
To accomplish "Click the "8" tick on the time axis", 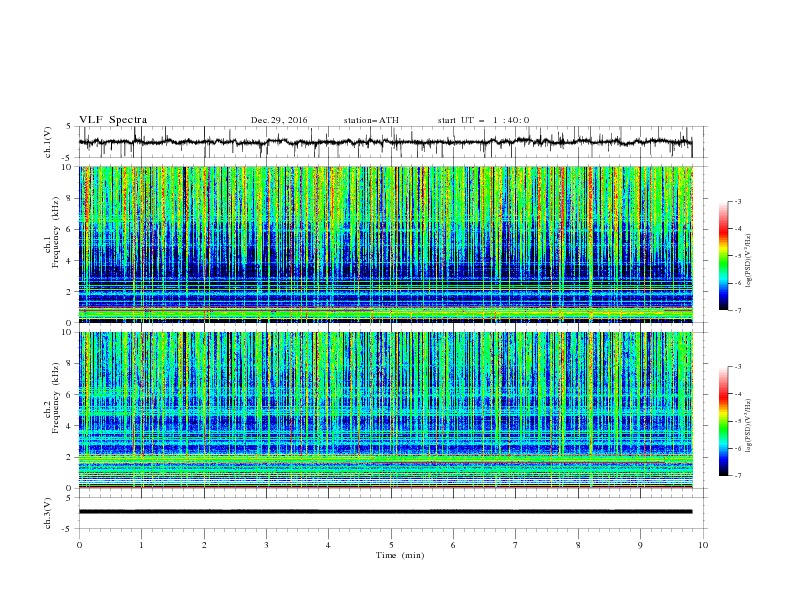I will (578, 545).
